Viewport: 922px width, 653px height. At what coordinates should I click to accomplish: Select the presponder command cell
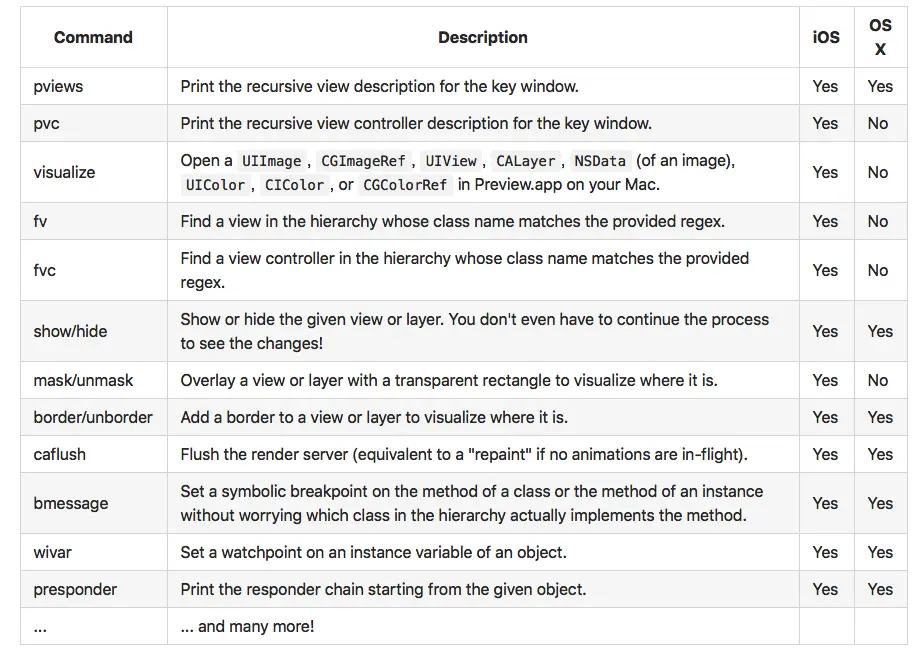click(75, 589)
